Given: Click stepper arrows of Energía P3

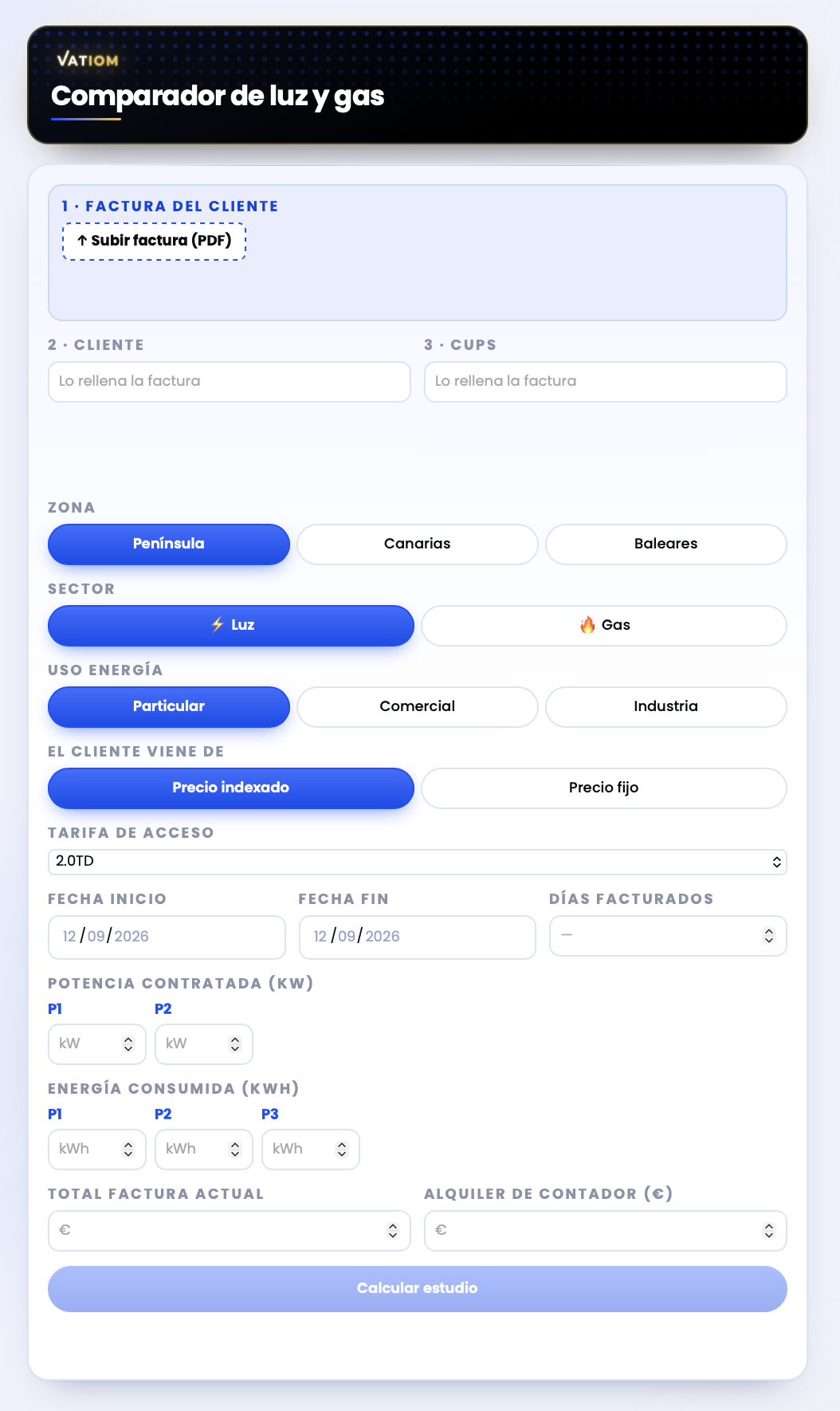Looking at the screenshot, I should pos(342,1150).
